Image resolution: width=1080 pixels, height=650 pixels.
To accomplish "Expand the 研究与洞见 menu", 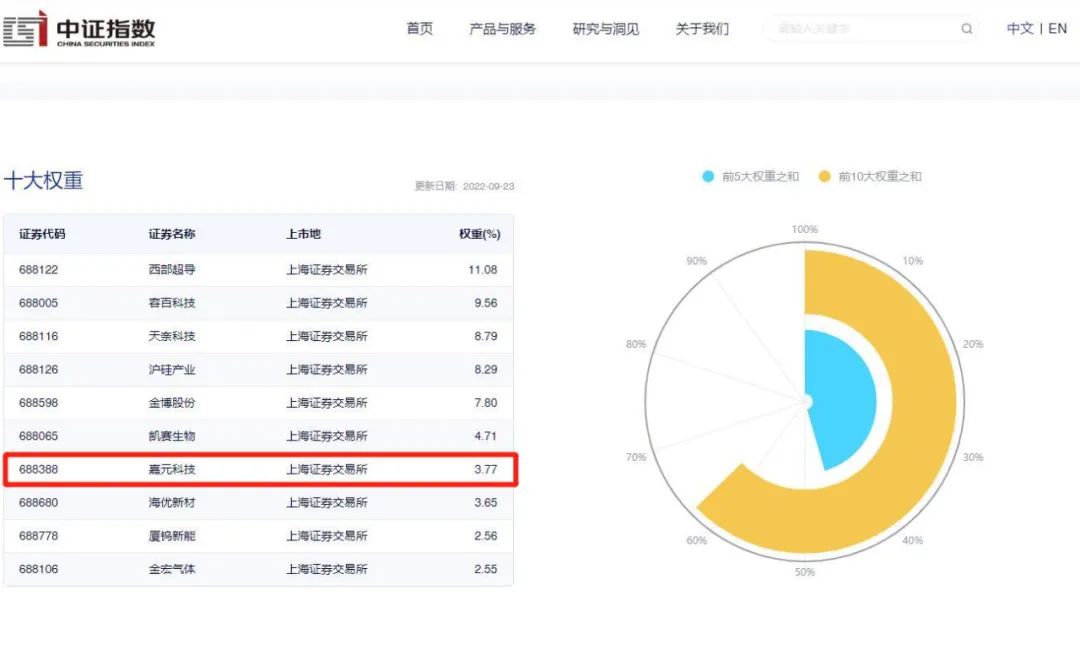I will pyautogui.click(x=605, y=29).
